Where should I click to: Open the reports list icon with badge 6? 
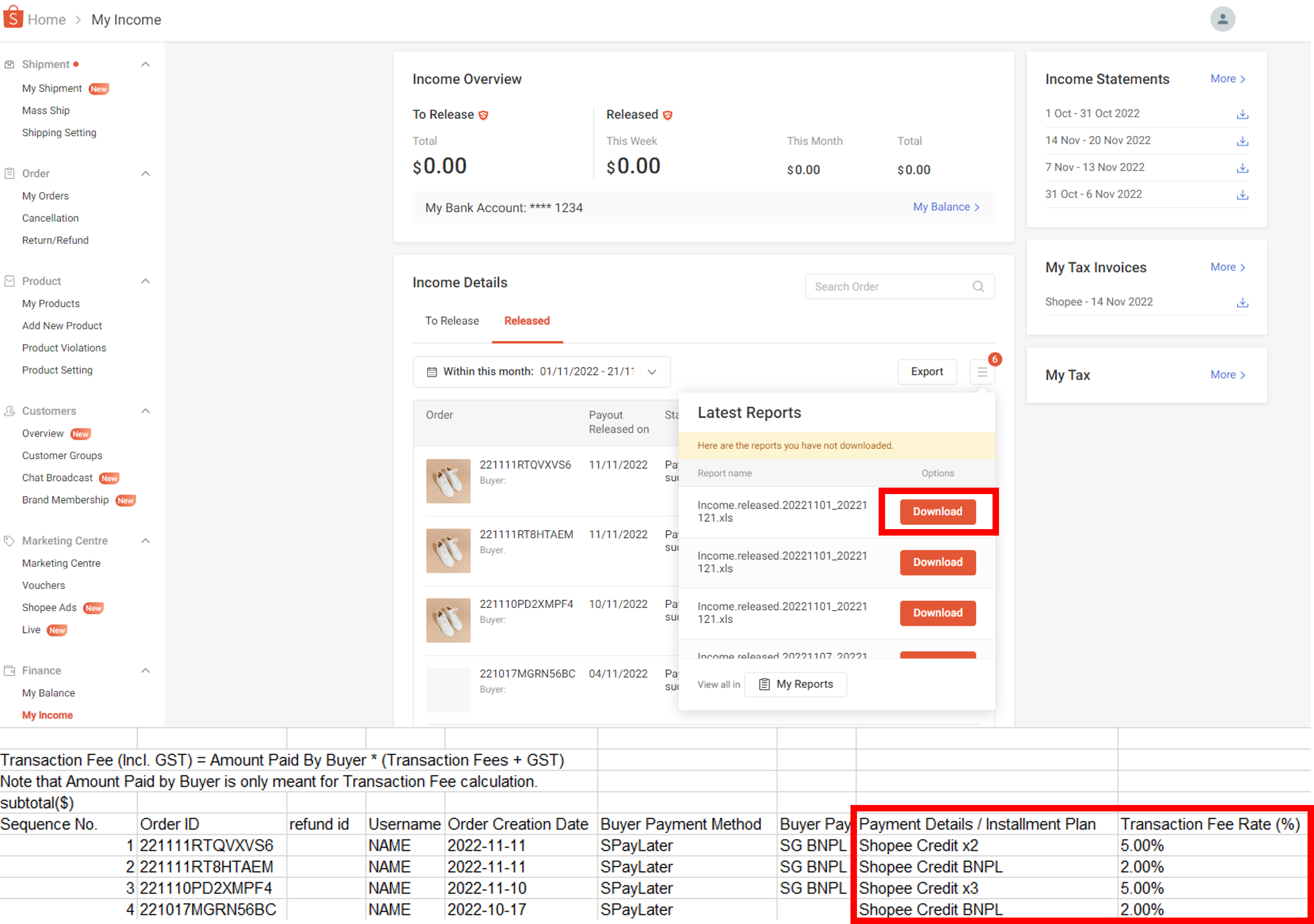pos(982,371)
